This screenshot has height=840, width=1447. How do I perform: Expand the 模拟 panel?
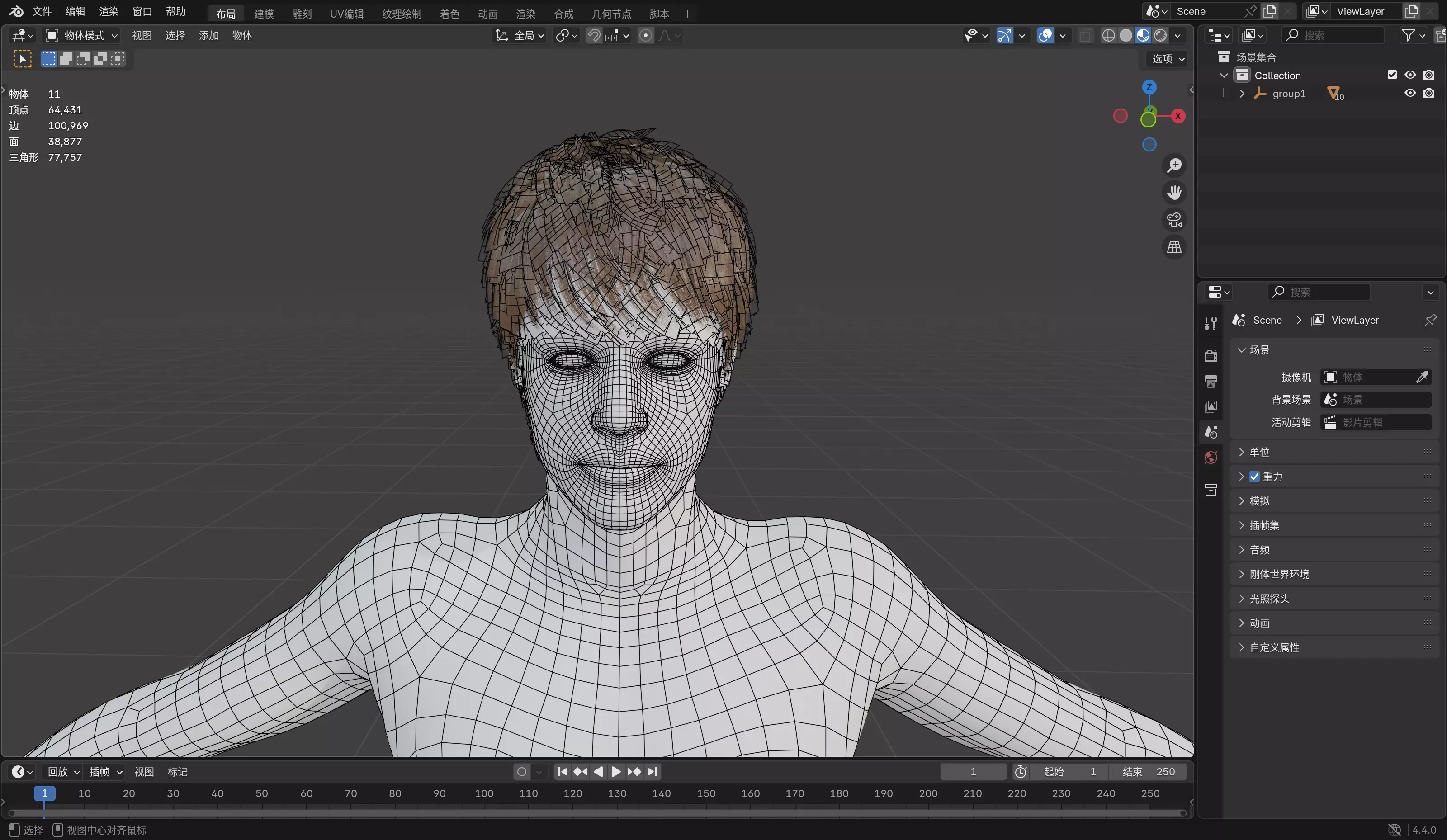[1334, 500]
